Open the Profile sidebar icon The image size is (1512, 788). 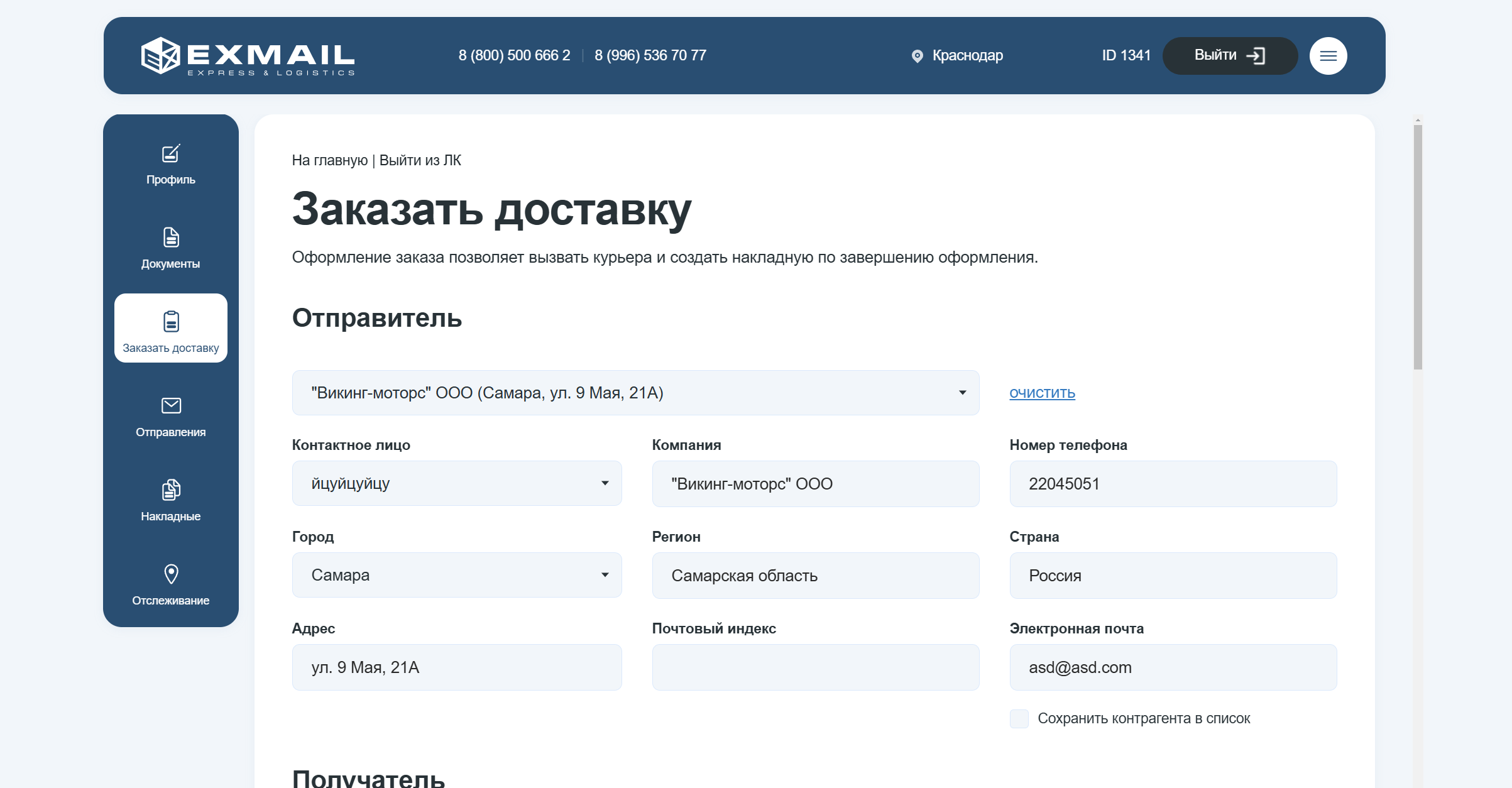171,154
